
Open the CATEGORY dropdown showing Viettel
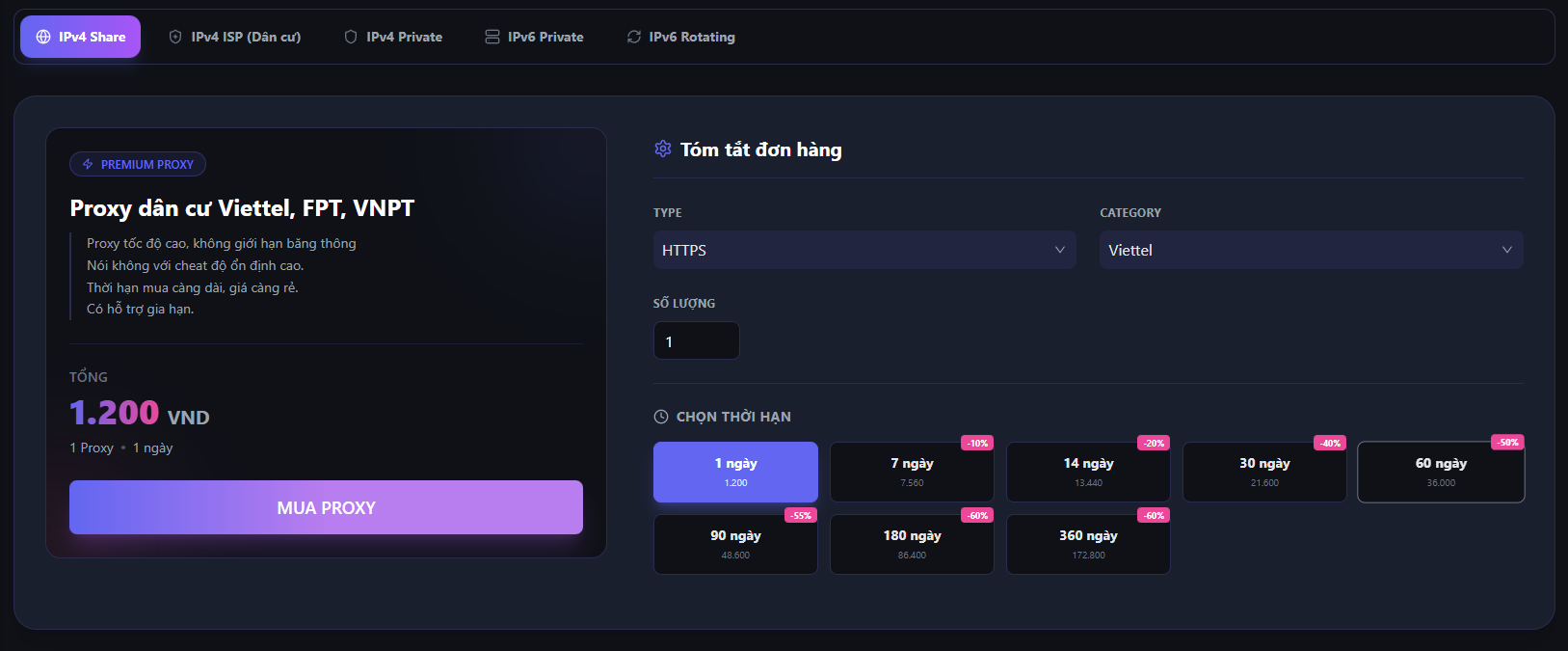click(1312, 250)
